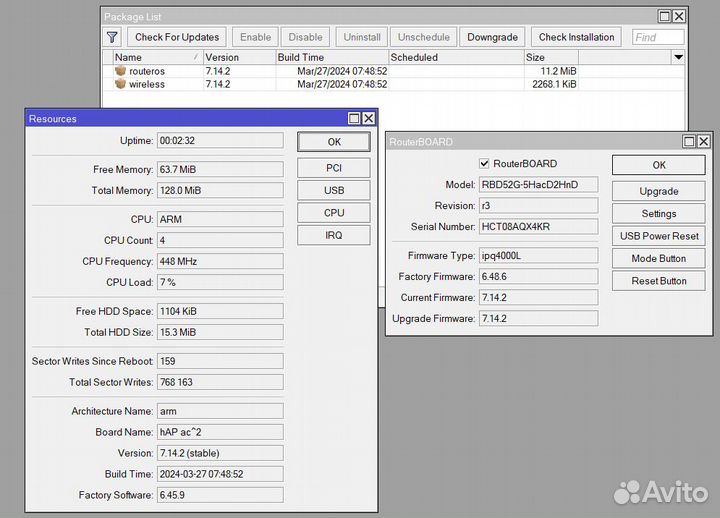Image resolution: width=720 pixels, height=518 pixels.
Task: Click the Disable package button
Action: [305, 37]
